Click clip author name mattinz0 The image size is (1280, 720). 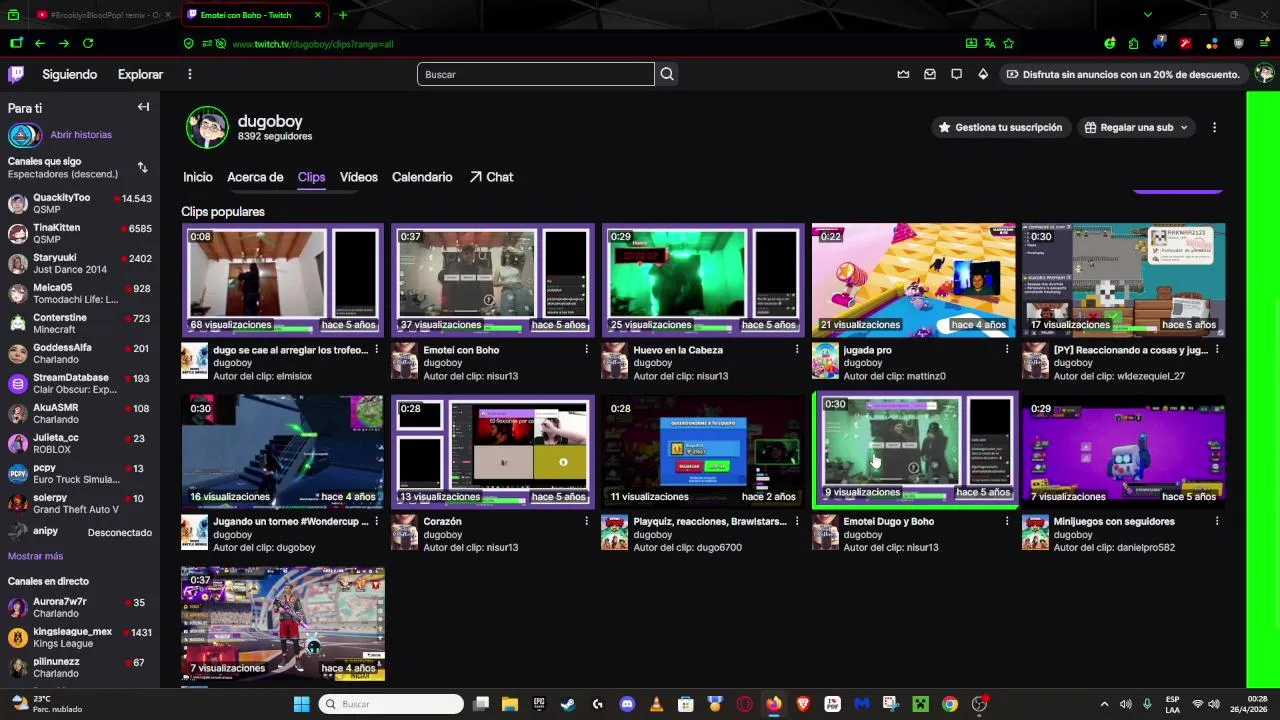tap(924, 376)
